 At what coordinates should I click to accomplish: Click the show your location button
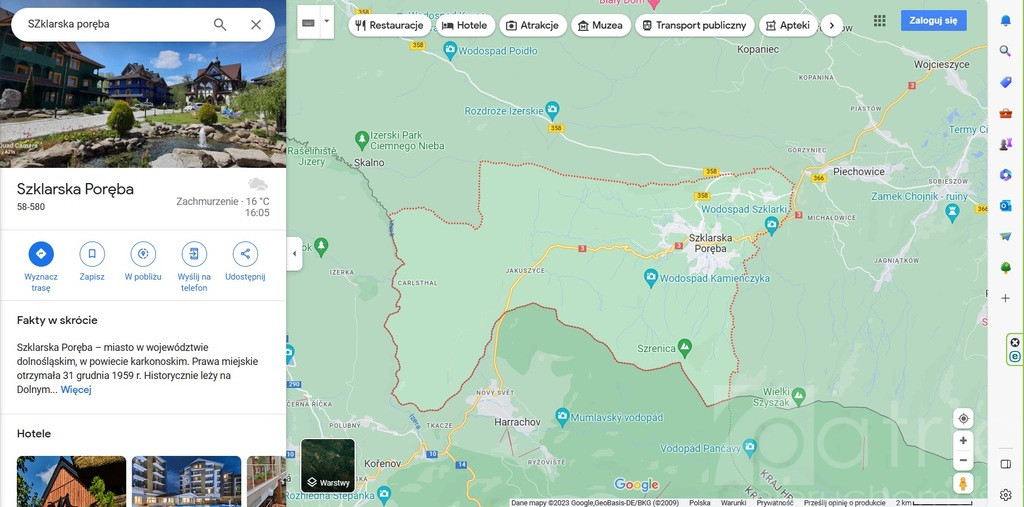[x=963, y=418]
